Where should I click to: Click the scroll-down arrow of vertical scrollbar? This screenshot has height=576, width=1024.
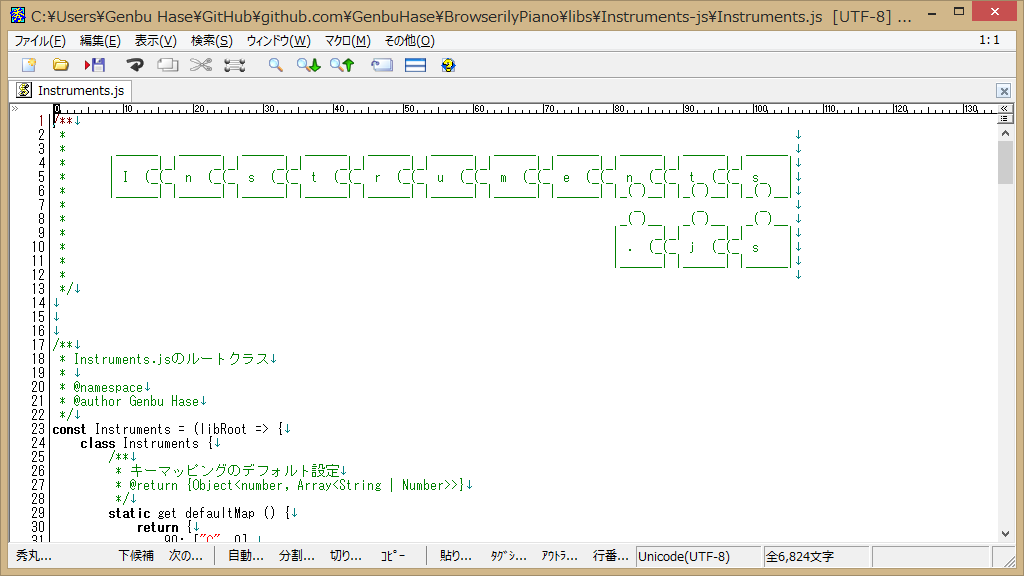(x=1005, y=534)
